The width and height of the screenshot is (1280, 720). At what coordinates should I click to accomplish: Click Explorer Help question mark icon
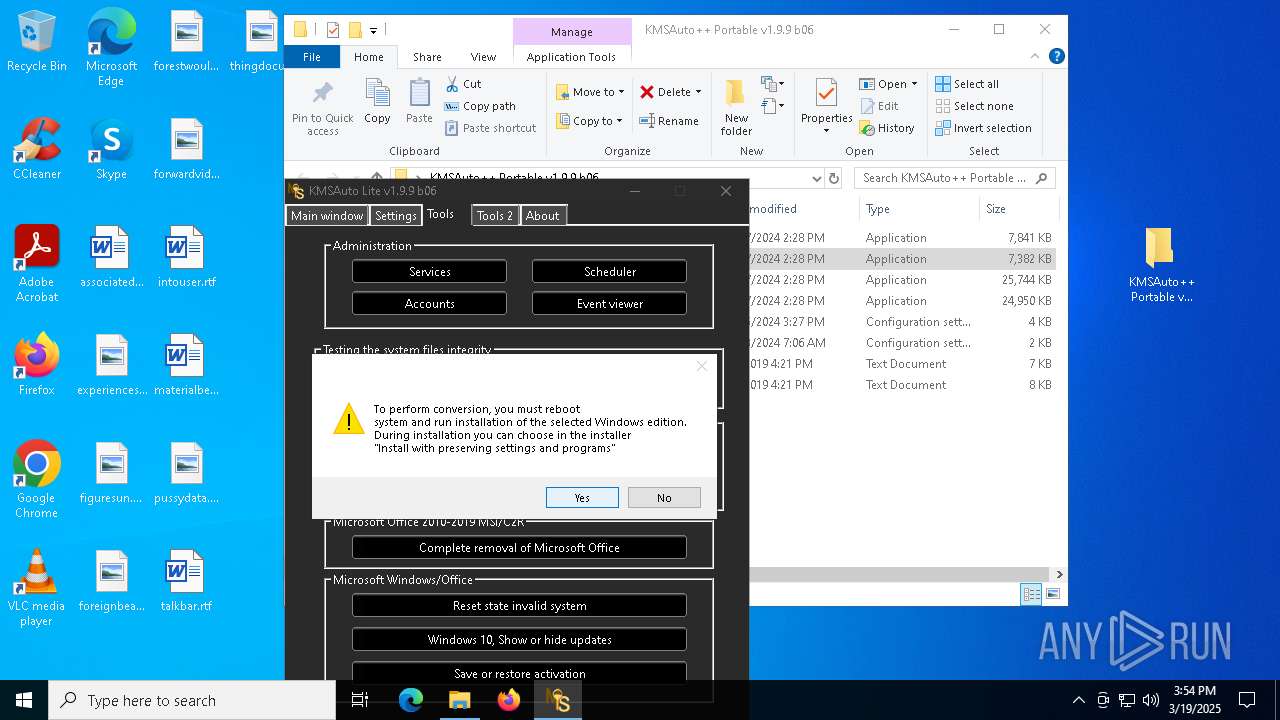(1056, 57)
